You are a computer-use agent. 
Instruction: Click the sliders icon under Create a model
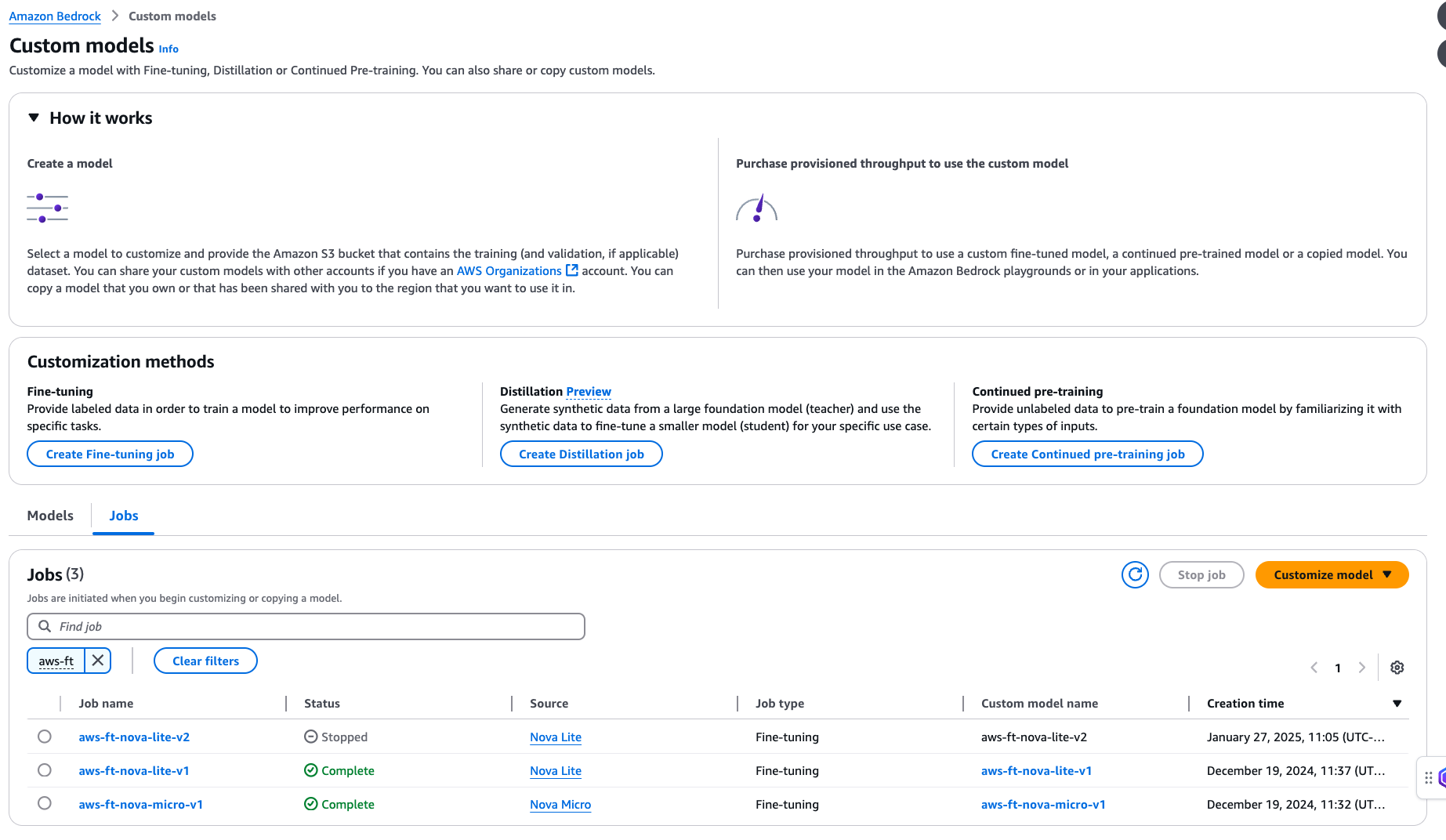tap(47, 208)
